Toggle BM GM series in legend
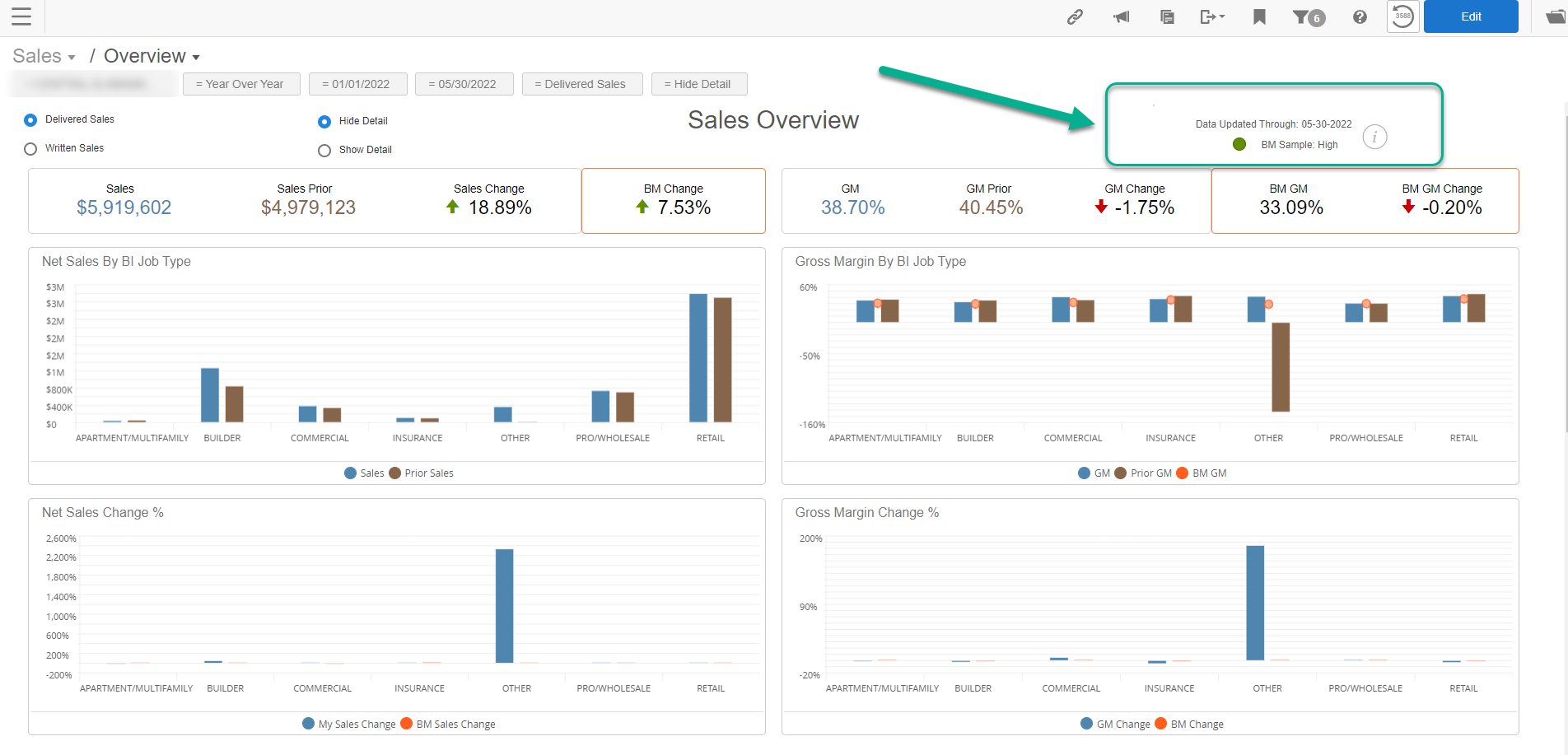Viewport: 1568px width, 755px height. click(x=1202, y=473)
